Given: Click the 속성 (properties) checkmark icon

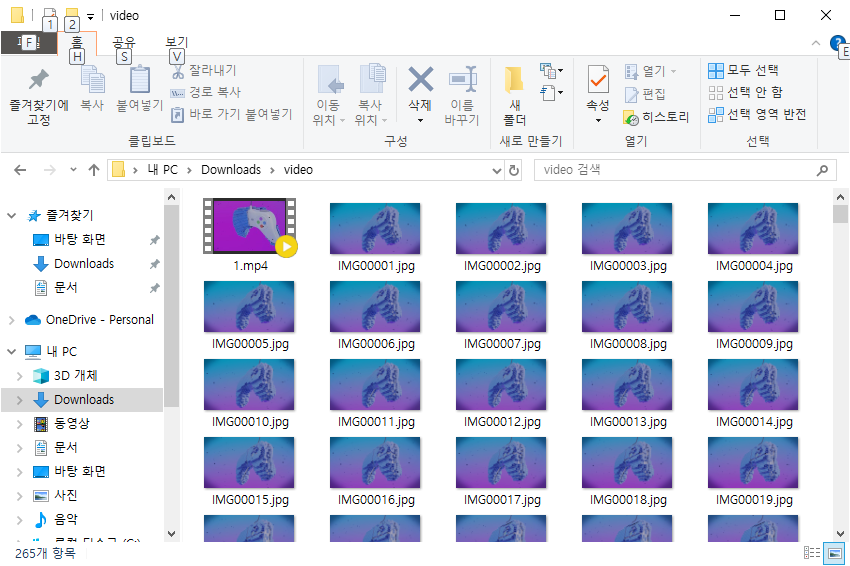Looking at the screenshot, I should [x=598, y=80].
